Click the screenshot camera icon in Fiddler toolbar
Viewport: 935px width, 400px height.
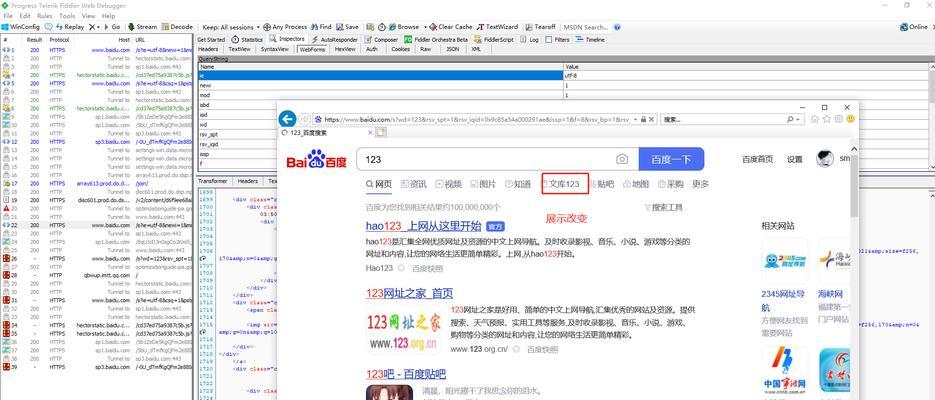coord(370,27)
